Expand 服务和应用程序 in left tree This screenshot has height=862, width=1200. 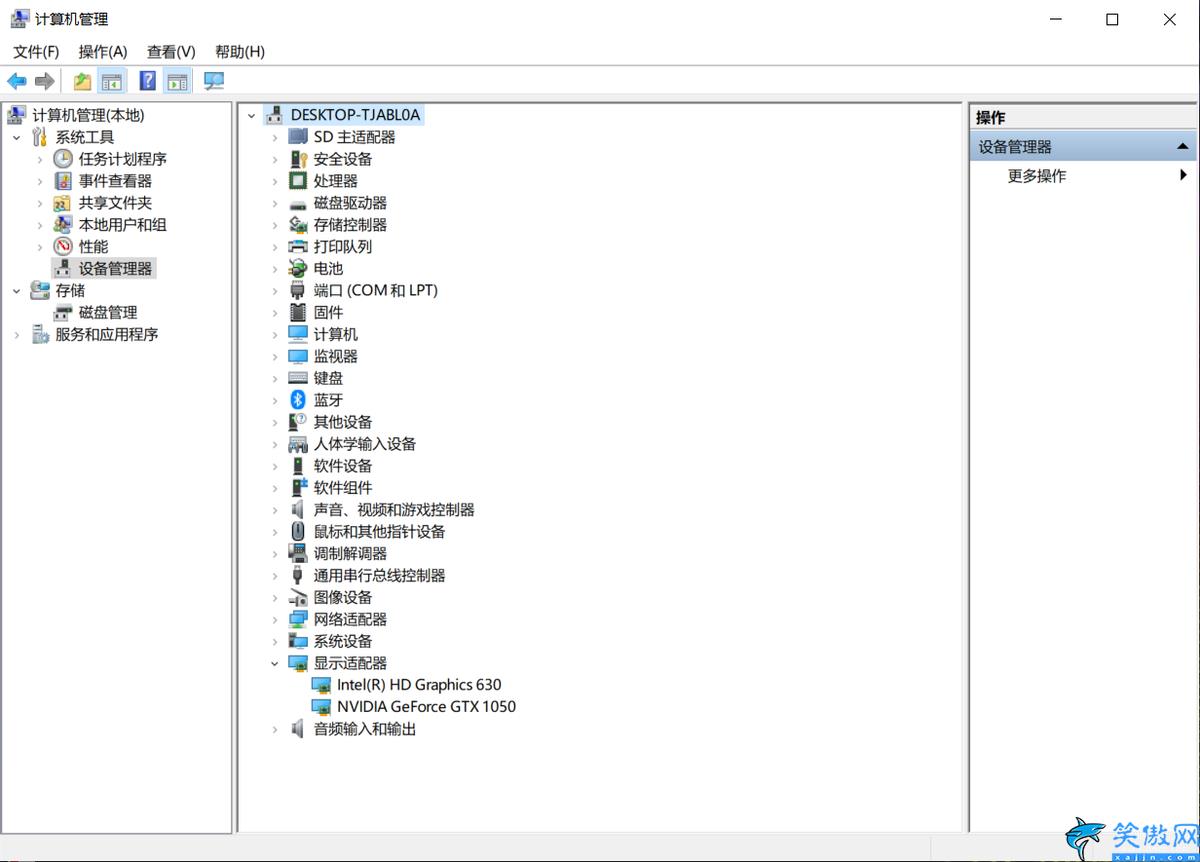click(16, 334)
